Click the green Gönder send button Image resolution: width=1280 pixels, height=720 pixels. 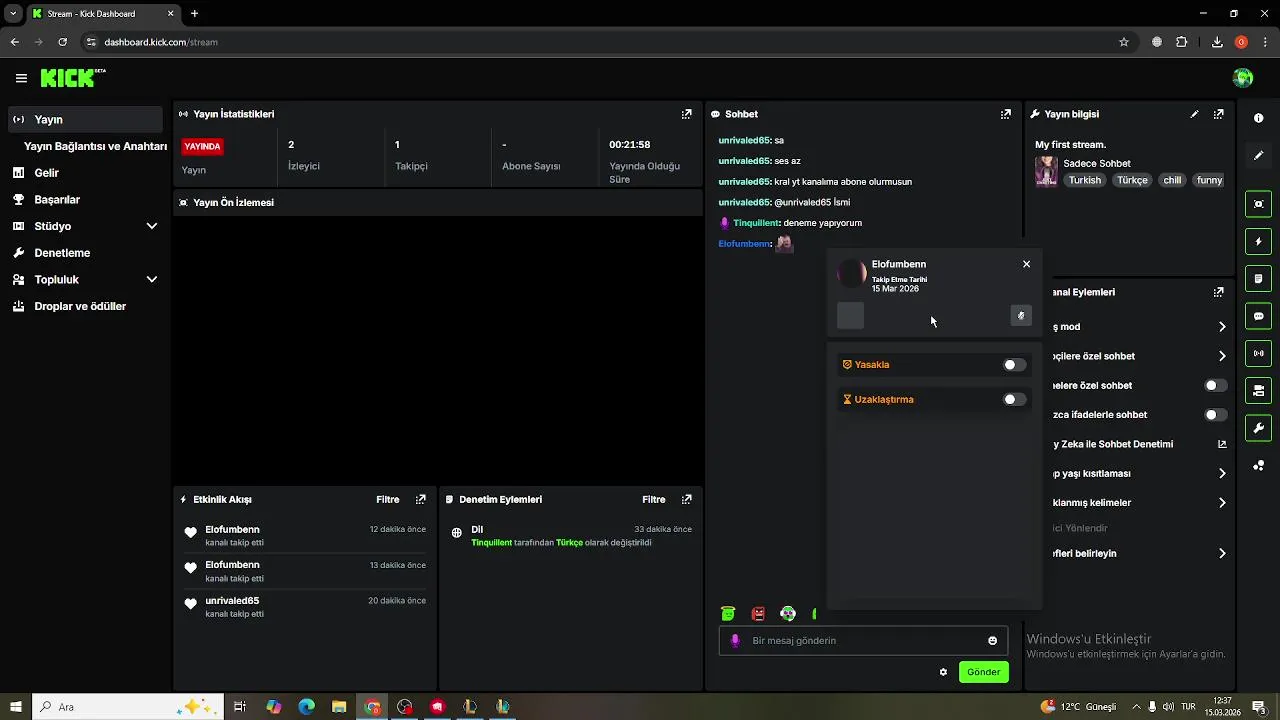pos(983,672)
